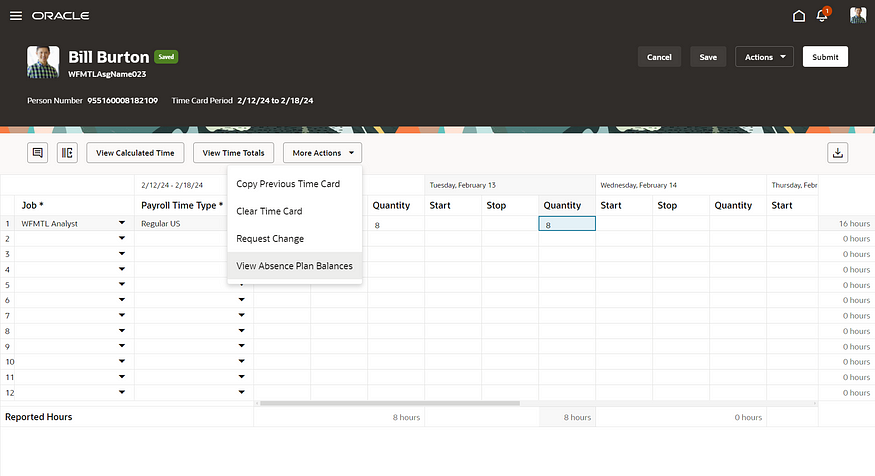Open Job dropdown in row 1
Viewport: 875px width, 476px height.
122,224
